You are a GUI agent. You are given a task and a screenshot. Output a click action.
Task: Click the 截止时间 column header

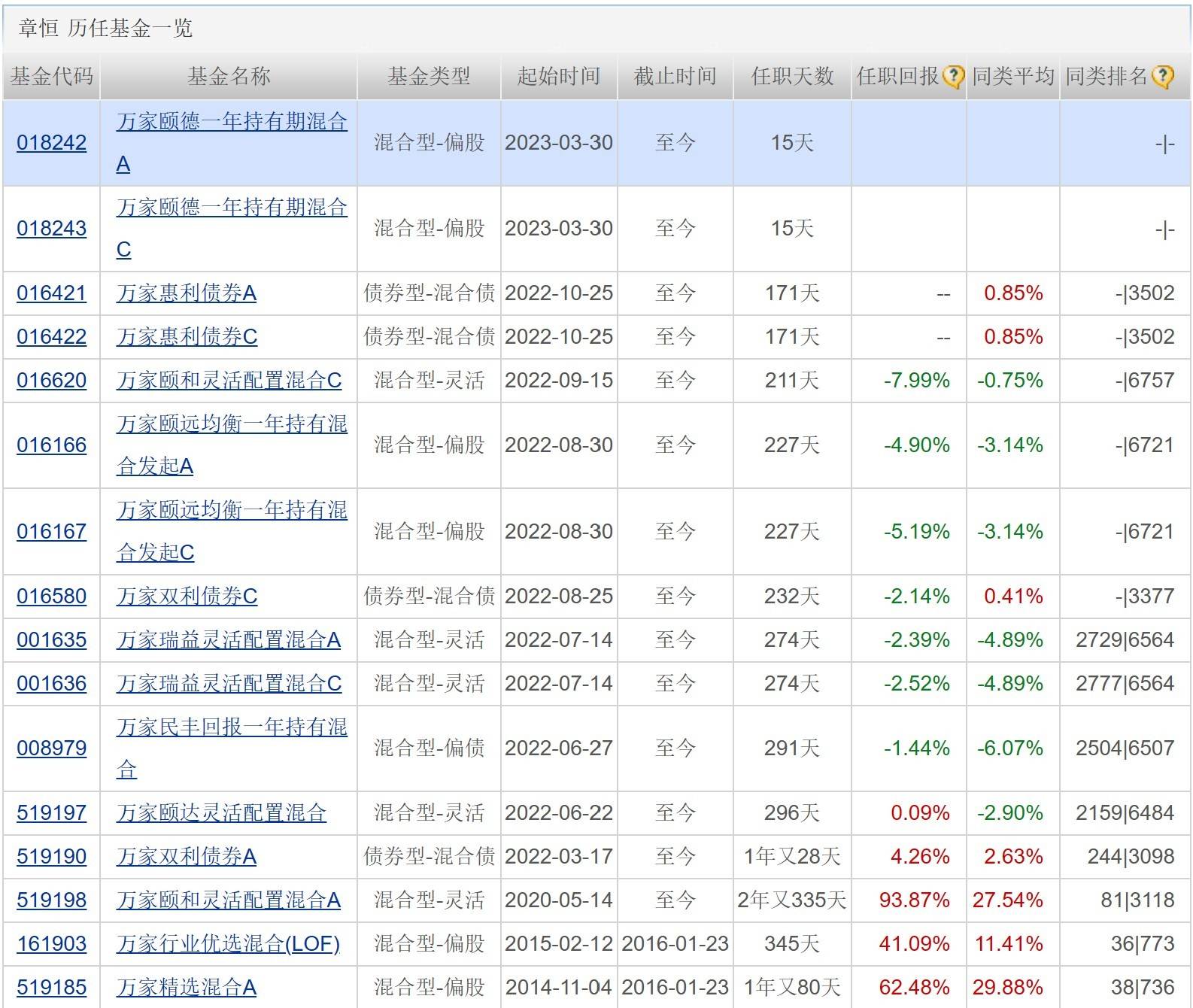coord(675,76)
